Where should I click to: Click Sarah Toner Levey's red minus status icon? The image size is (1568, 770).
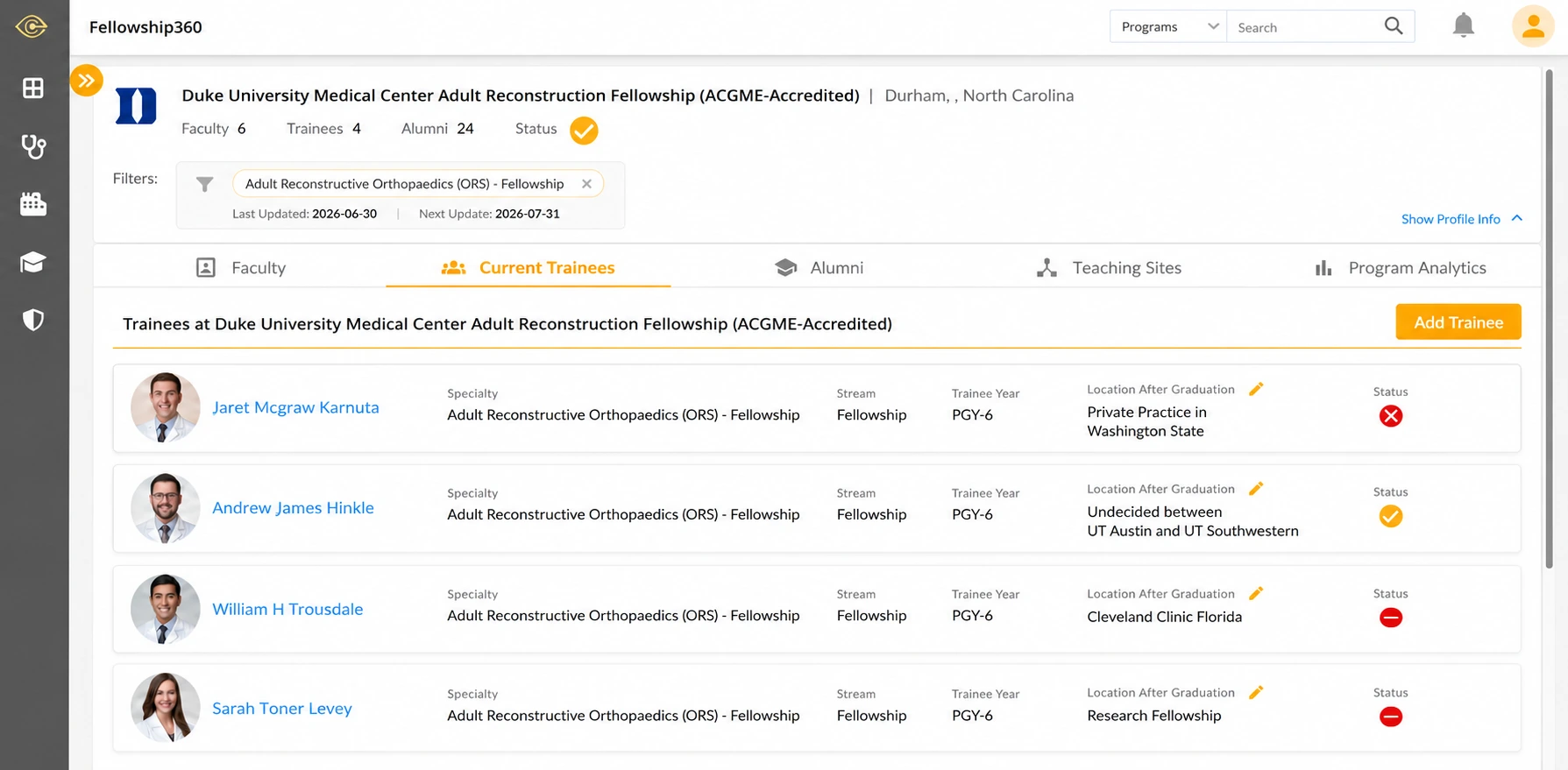(1391, 717)
